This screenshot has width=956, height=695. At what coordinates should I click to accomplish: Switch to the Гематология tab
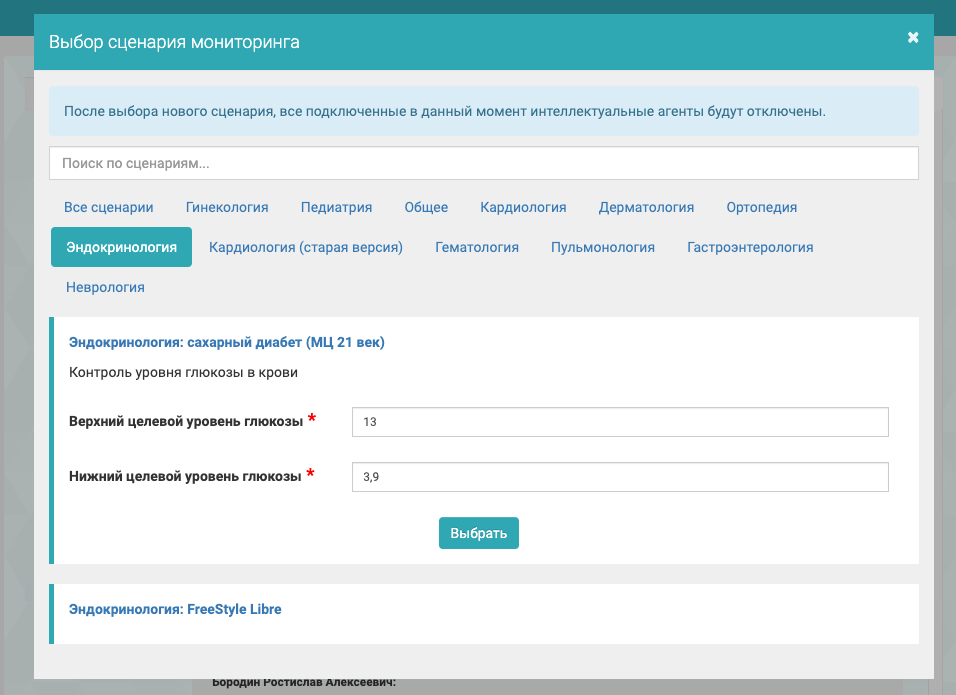click(477, 247)
